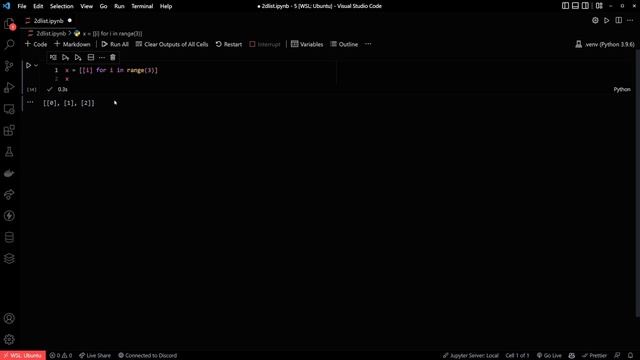
Task: Open the File menu
Action: tap(22, 6)
